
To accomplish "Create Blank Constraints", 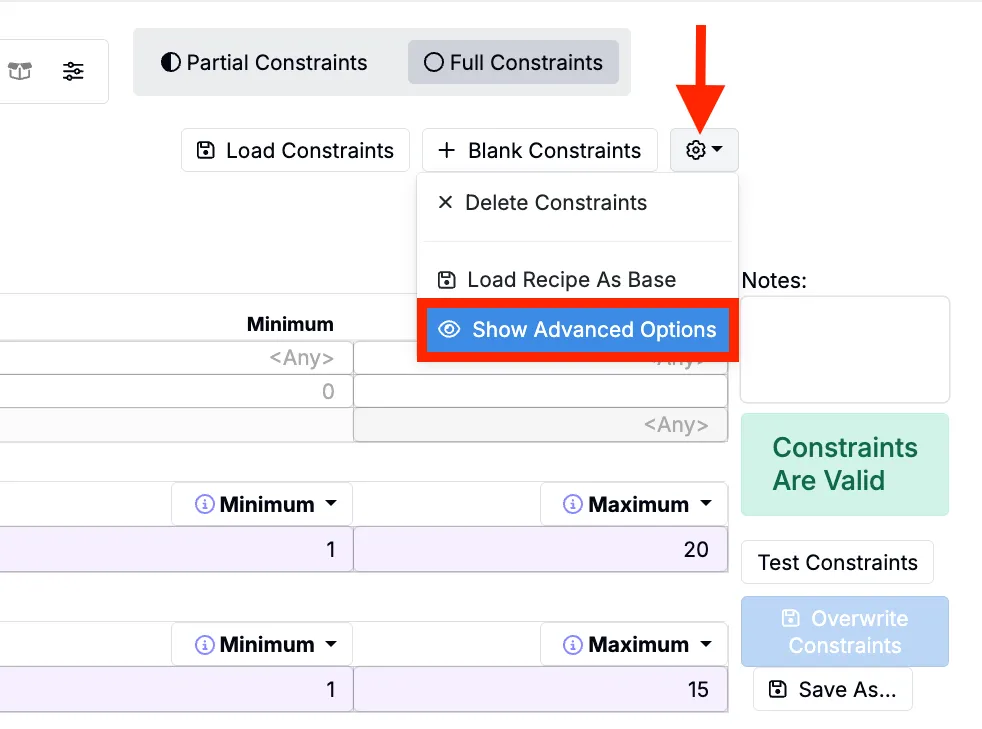I will pyautogui.click(x=540, y=151).
